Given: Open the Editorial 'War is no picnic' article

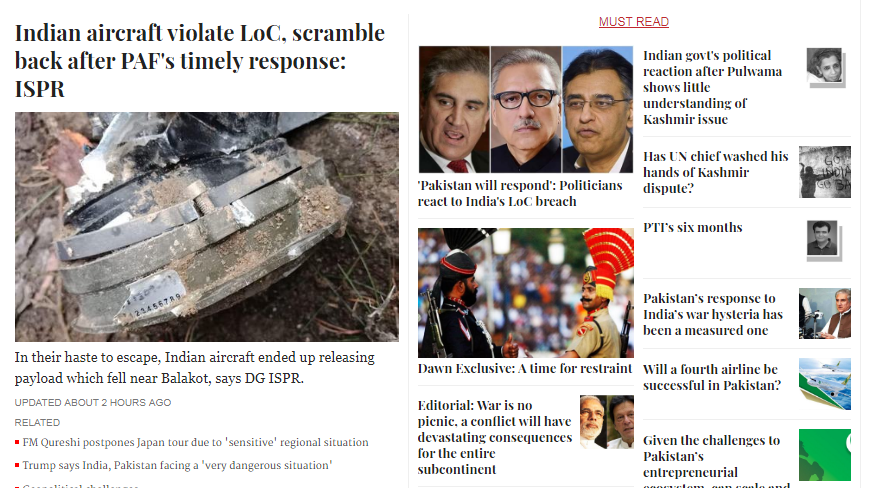Looking at the screenshot, I should (x=495, y=437).
